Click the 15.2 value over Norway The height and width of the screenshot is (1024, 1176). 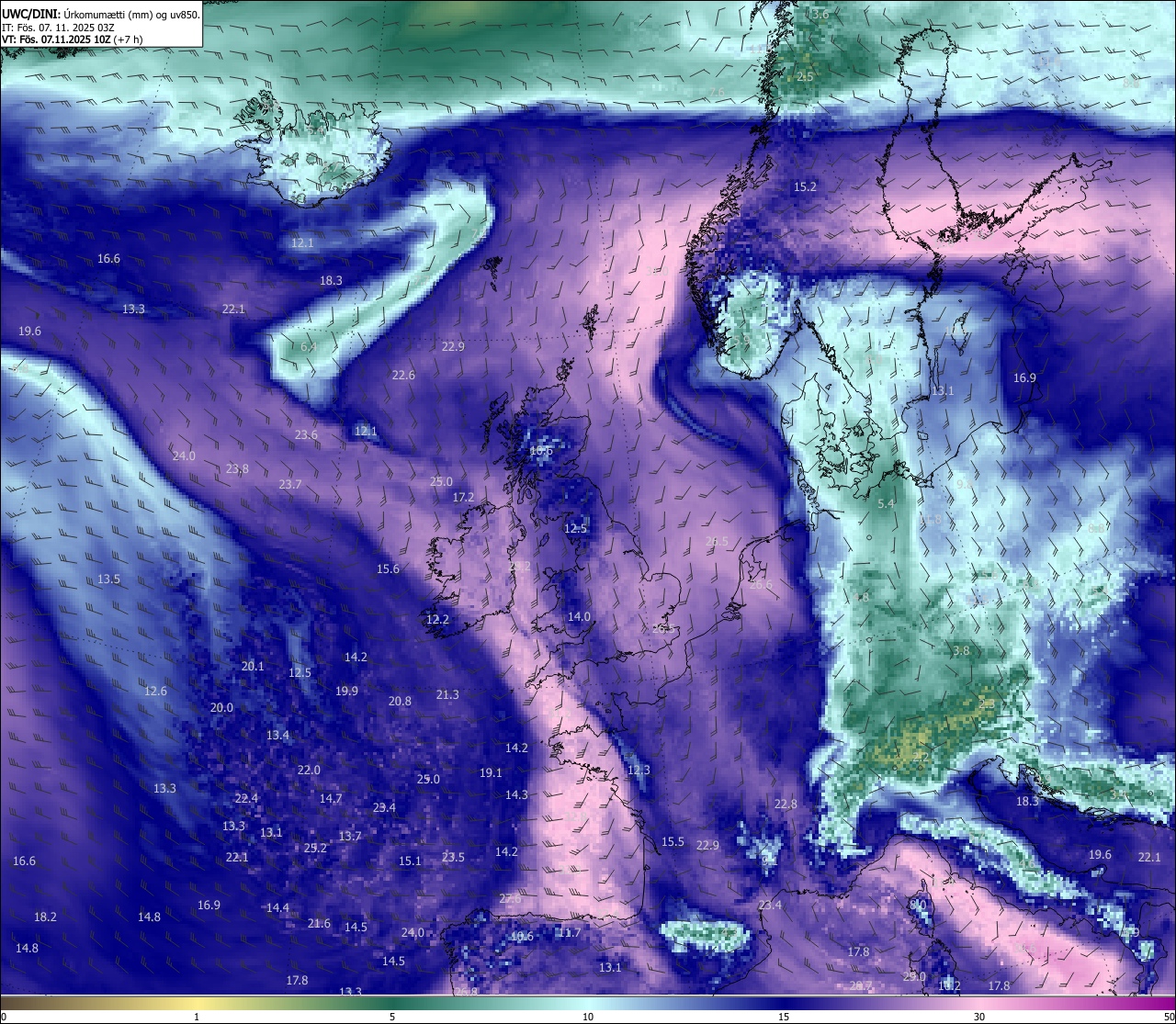805,186
